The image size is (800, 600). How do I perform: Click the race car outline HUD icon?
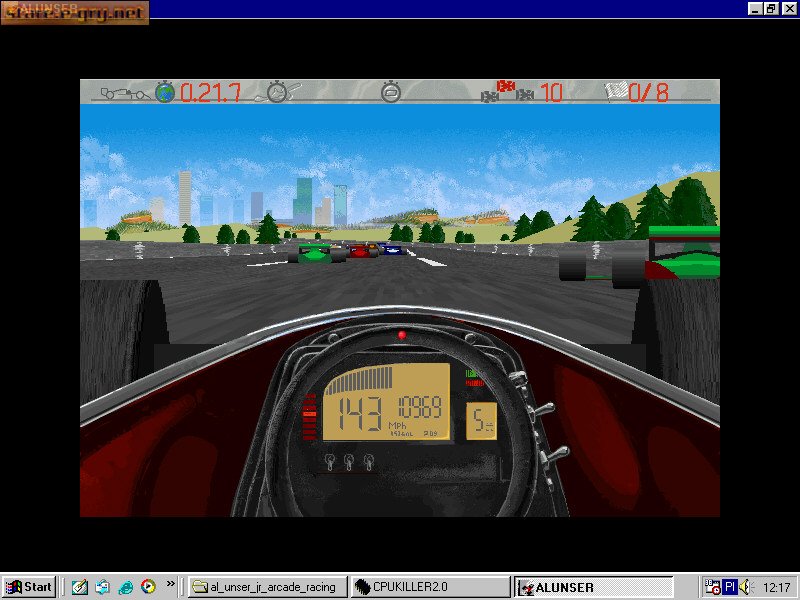coord(125,93)
